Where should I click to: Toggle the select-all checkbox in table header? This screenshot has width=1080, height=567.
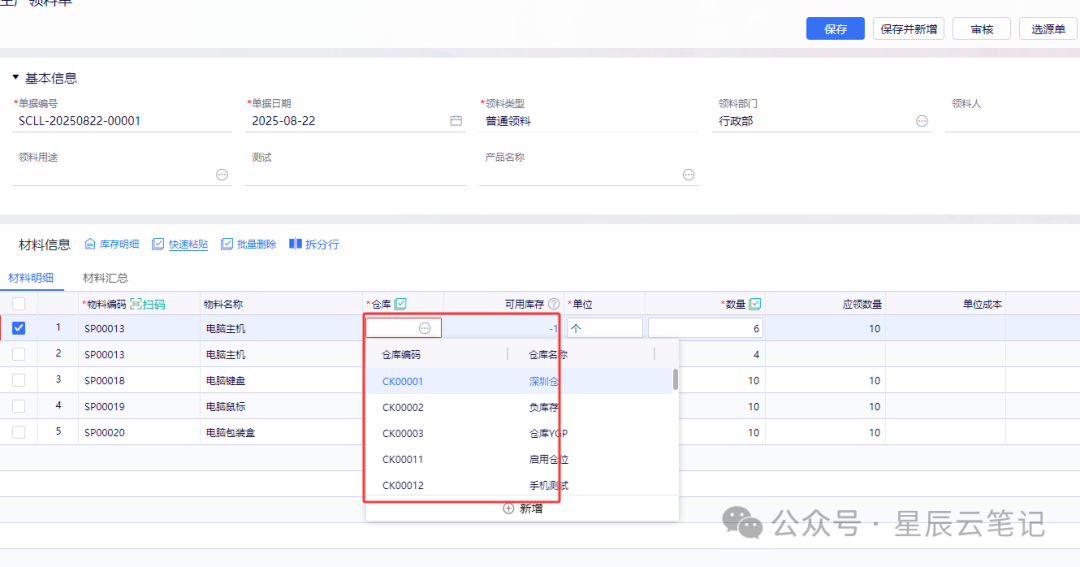tap(19, 304)
